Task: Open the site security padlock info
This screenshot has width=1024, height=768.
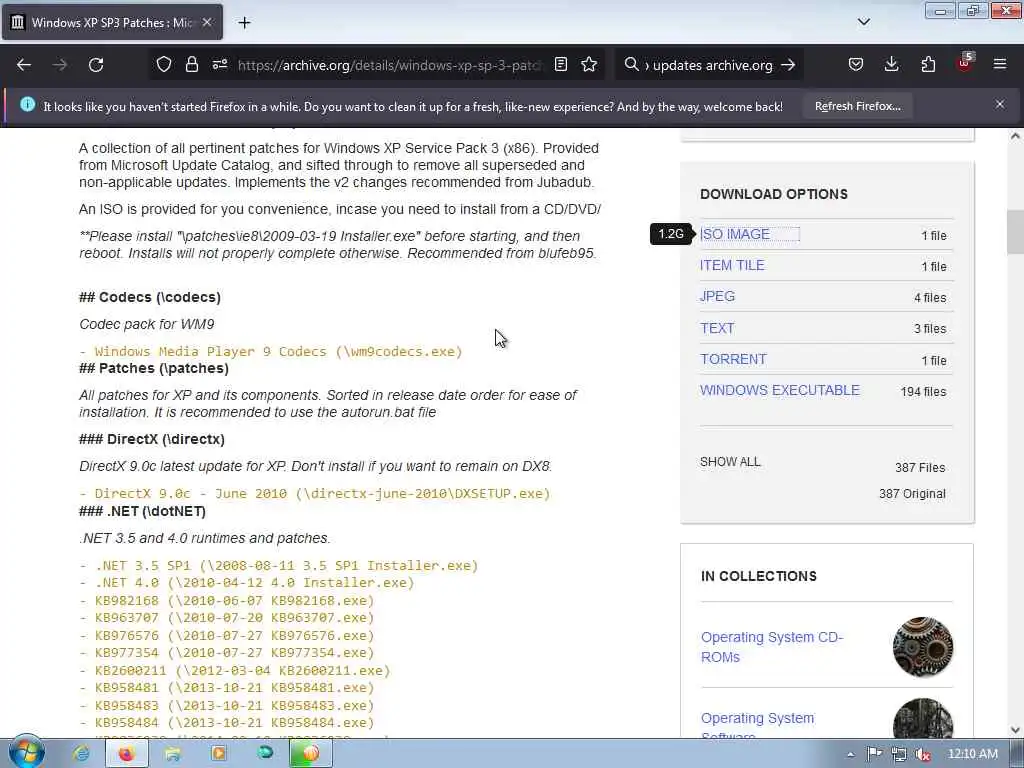Action: point(191,64)
